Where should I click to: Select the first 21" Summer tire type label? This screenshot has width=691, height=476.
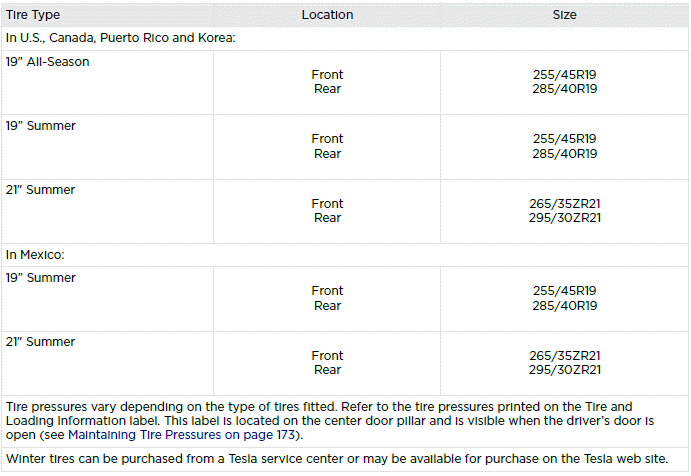click(x=41, y=190)
